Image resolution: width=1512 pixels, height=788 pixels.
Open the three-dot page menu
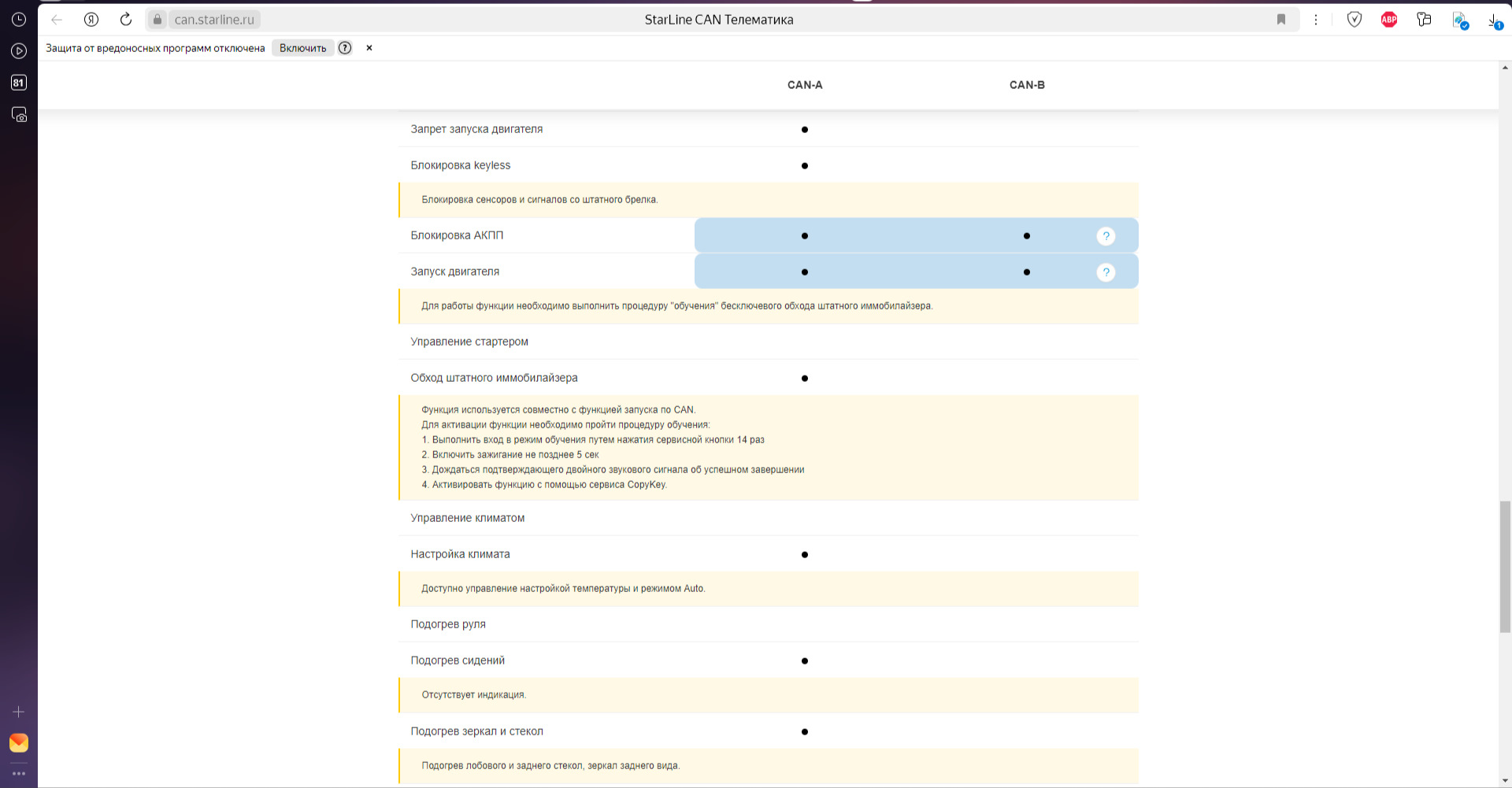point(1316,20)
